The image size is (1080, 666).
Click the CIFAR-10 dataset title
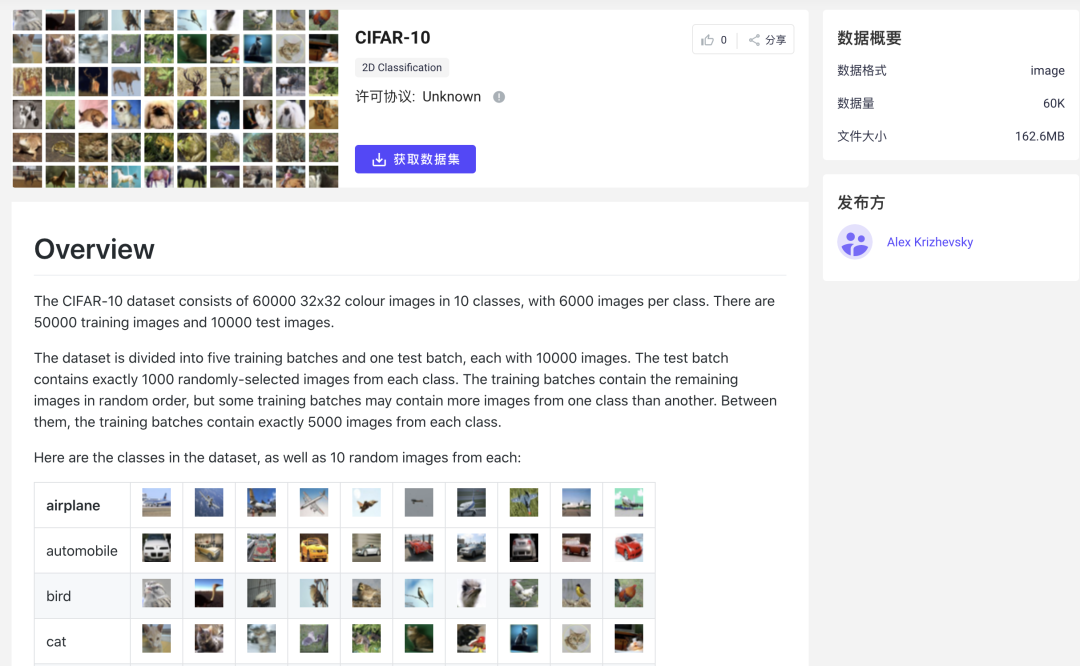click(x=393, y=37)
